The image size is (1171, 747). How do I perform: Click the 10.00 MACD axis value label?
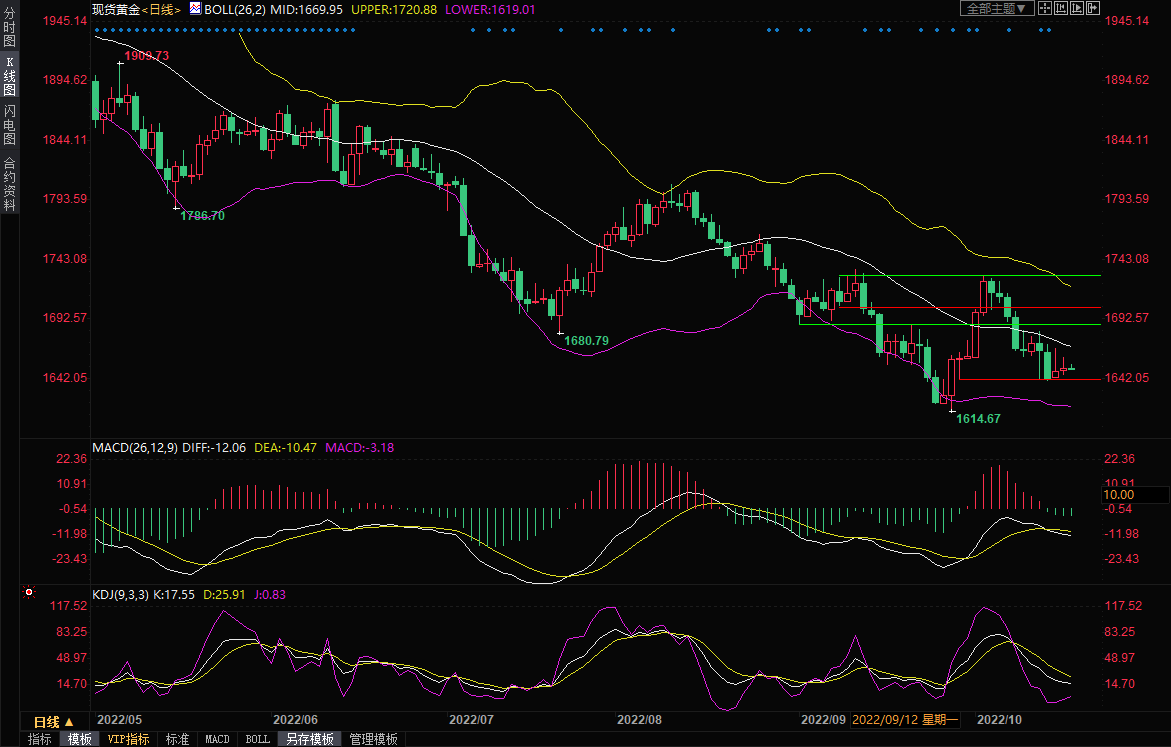[x=1118, y=495]
